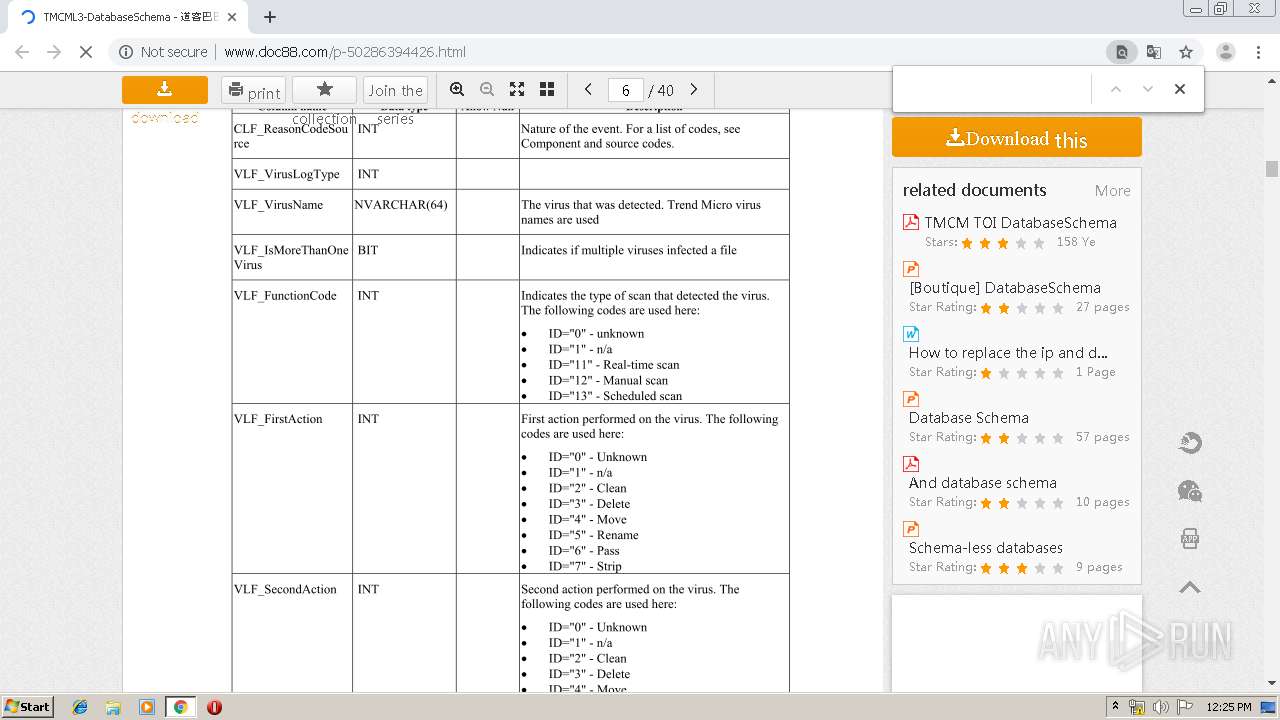Click the back-to-top arrow
The image size is (1280, 720).
[1190, 587]
